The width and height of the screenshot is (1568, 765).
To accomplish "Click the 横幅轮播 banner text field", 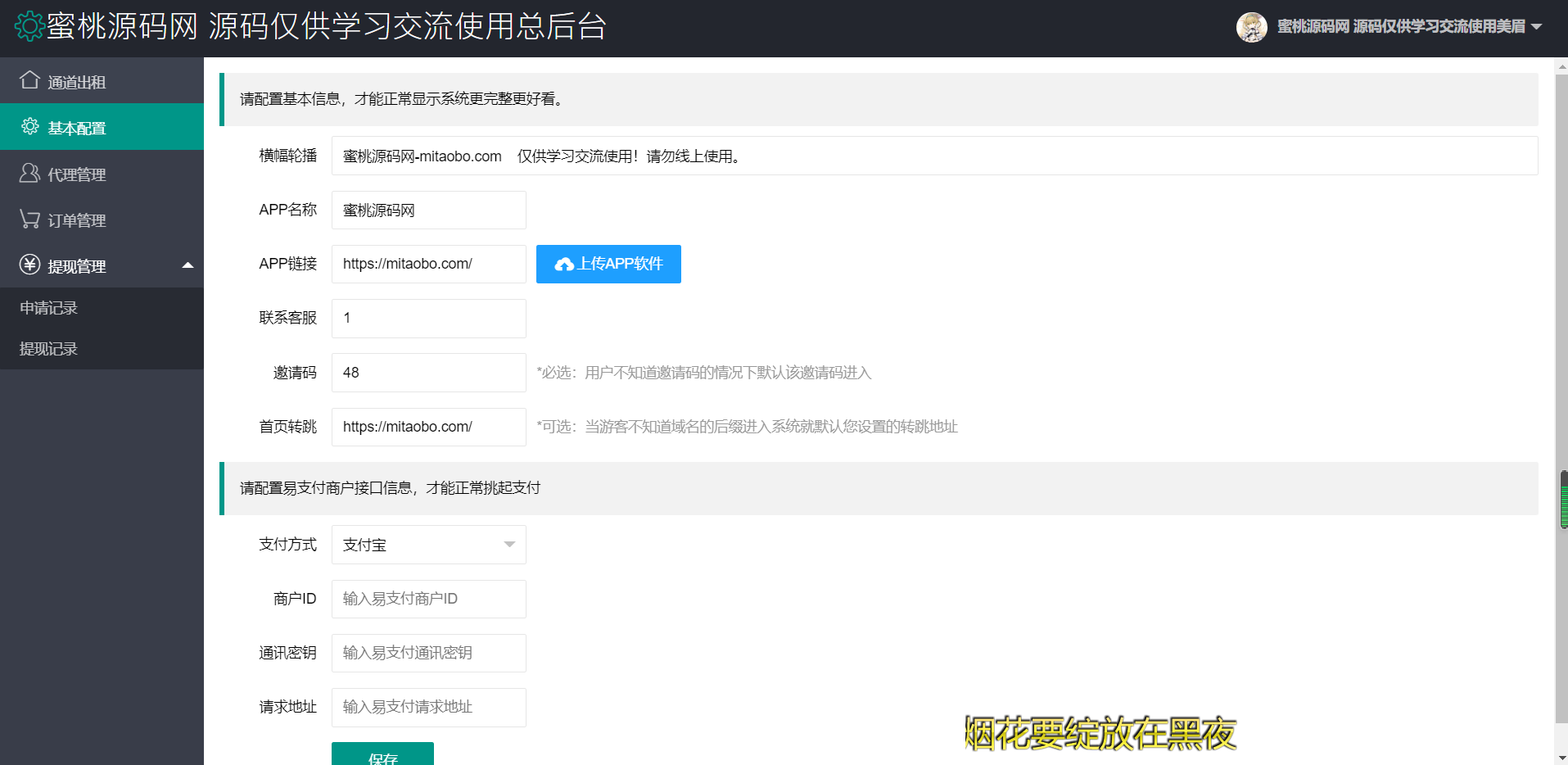I will tap(933, 156).
